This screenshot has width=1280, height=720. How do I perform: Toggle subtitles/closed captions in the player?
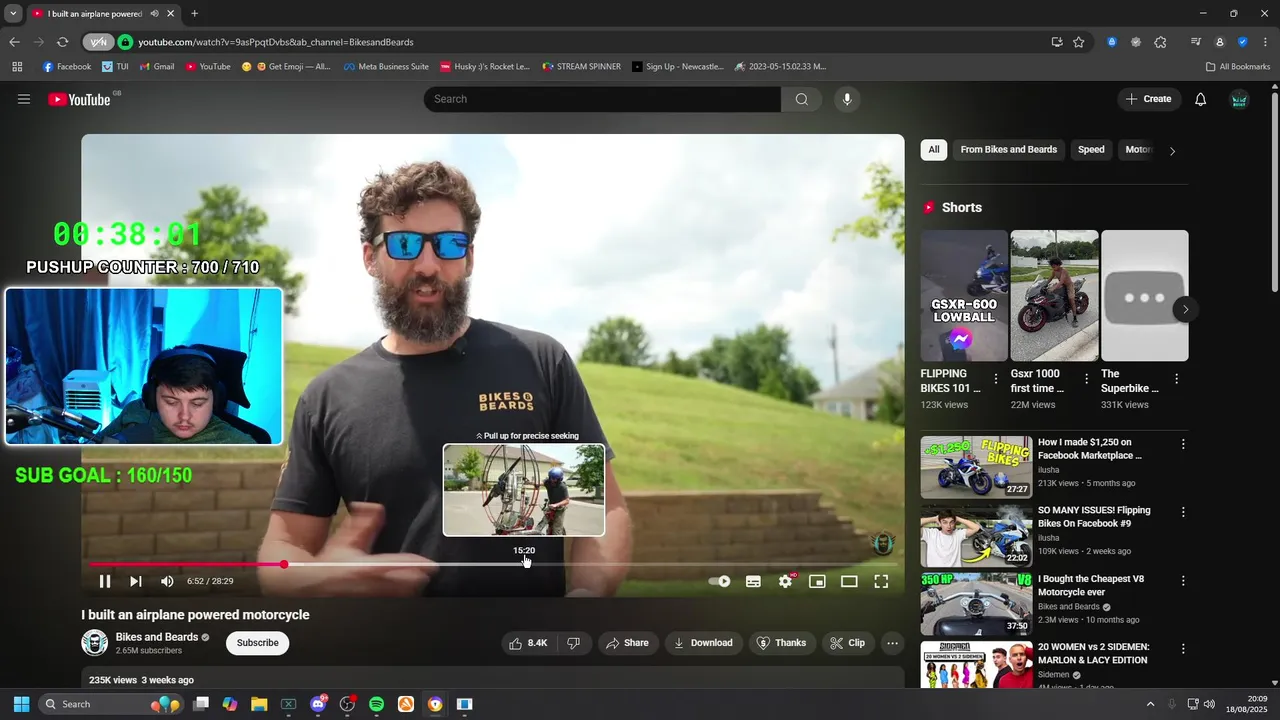(x=753, y=581)
